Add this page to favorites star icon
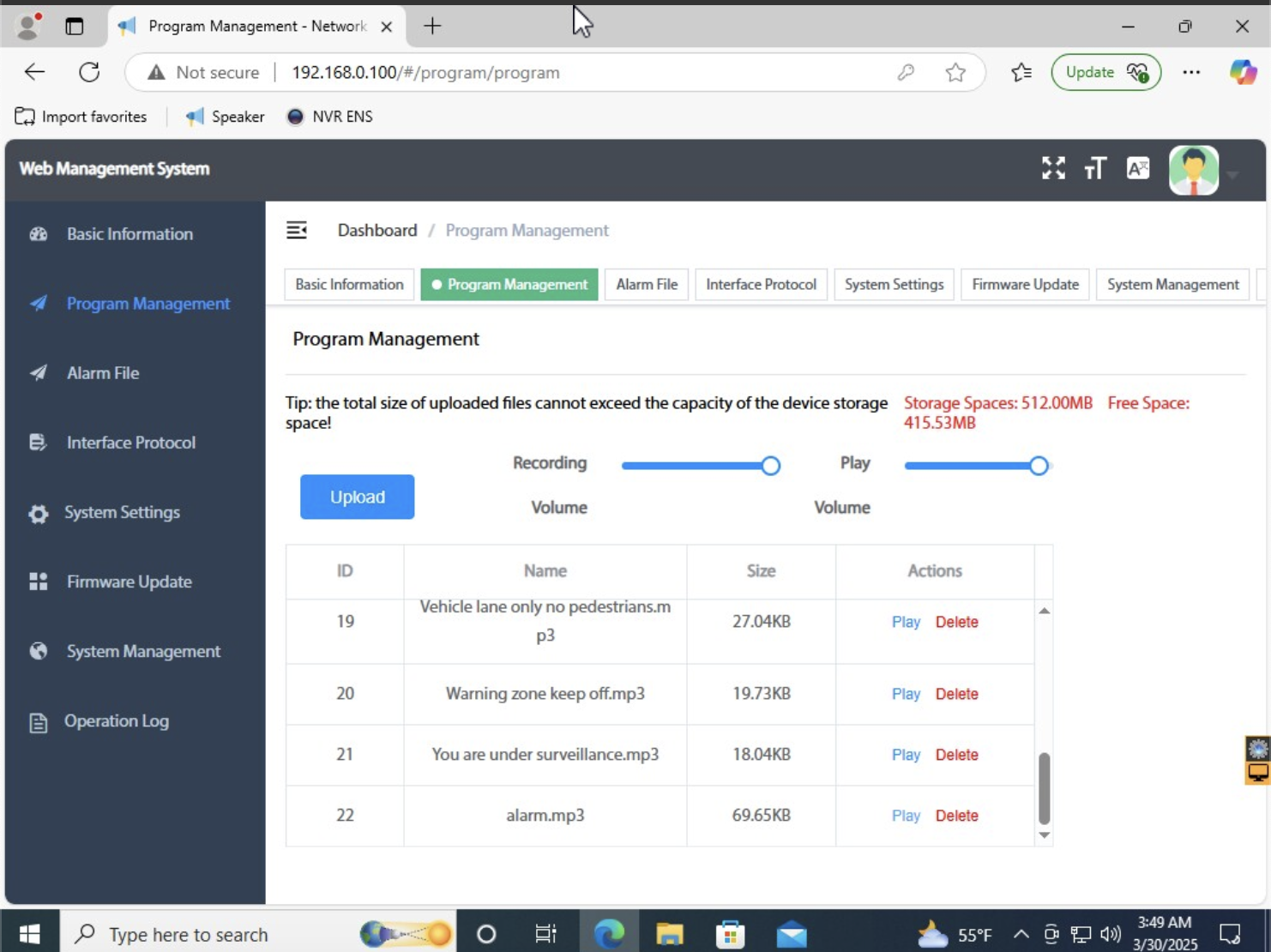Image resolution: width=1271 pixels, height=952 pixels. (955, 73)
